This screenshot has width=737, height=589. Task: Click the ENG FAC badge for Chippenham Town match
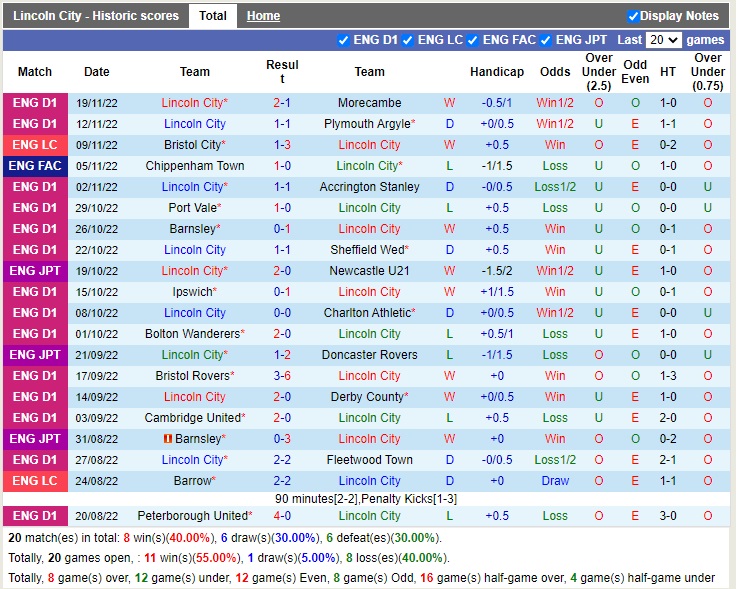point(35,166)
